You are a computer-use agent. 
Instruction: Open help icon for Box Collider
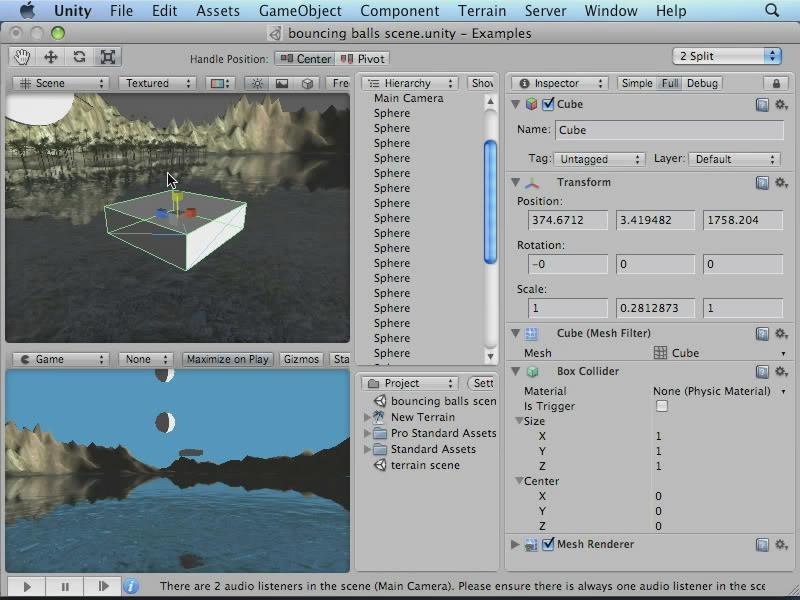(x=762, y=371)
